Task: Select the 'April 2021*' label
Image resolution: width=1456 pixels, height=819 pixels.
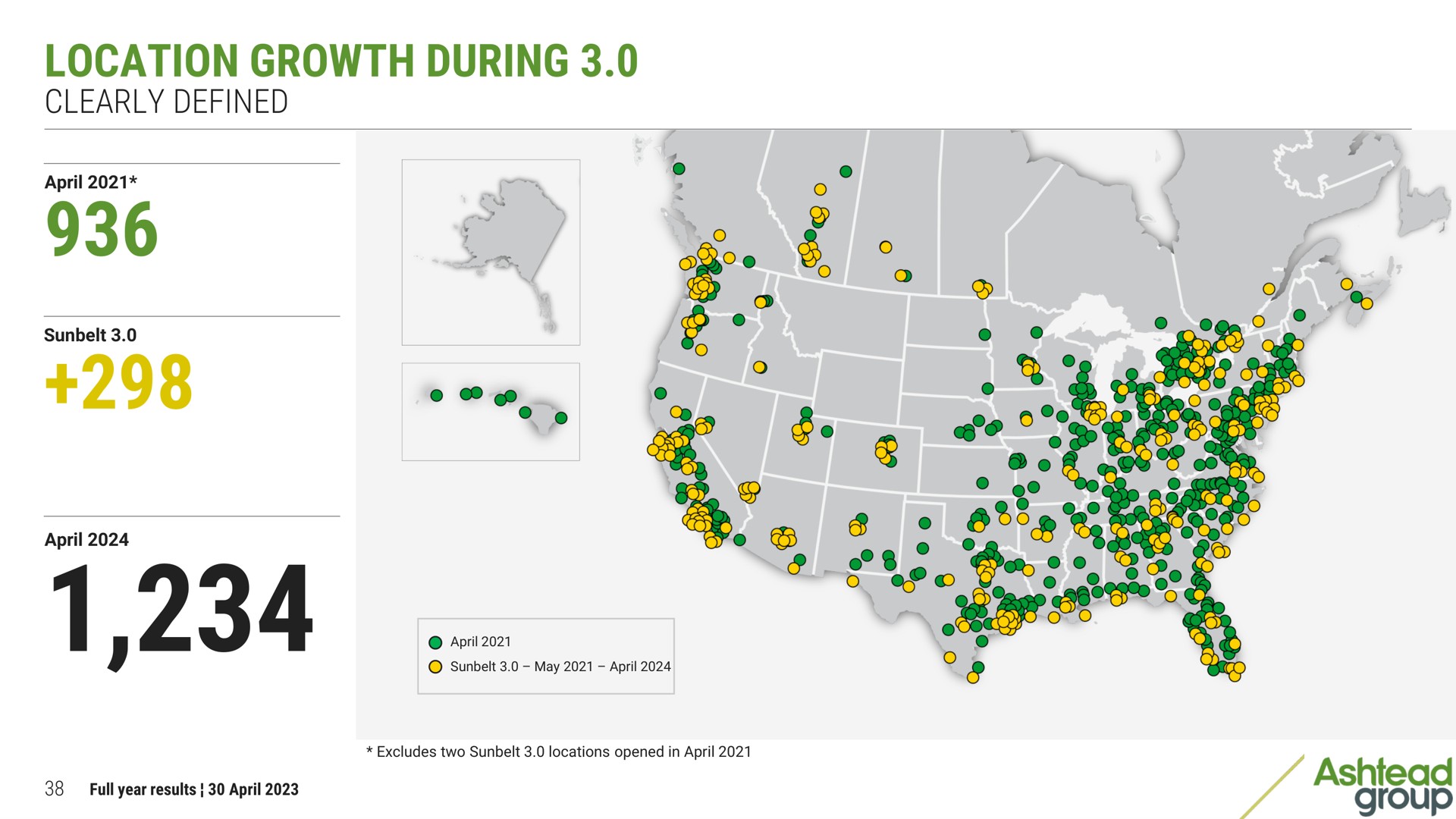Action: pos(91,183)
